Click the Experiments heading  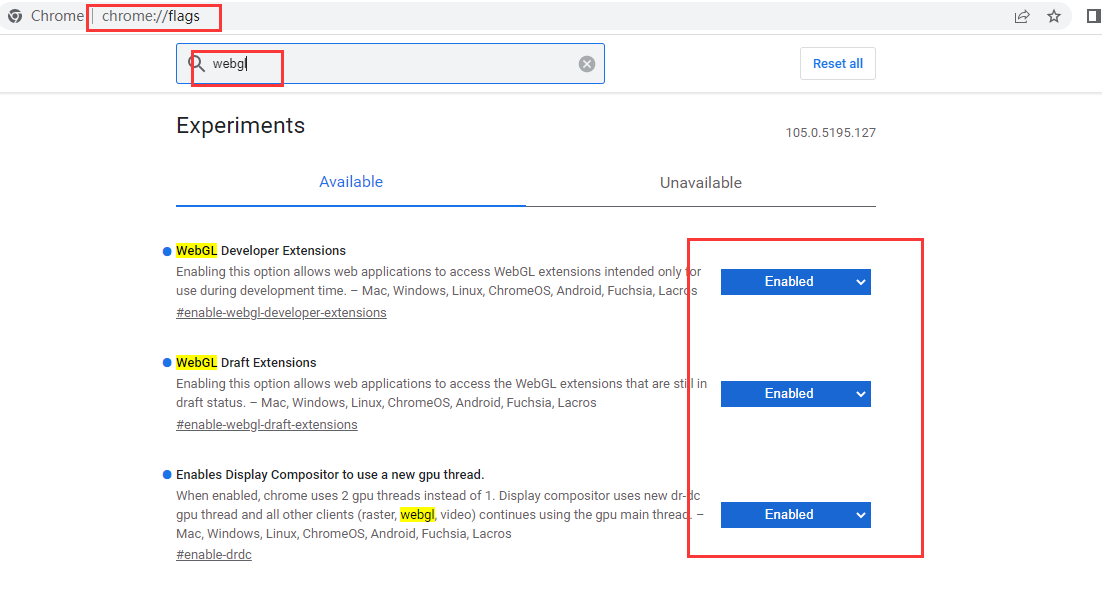240,126
